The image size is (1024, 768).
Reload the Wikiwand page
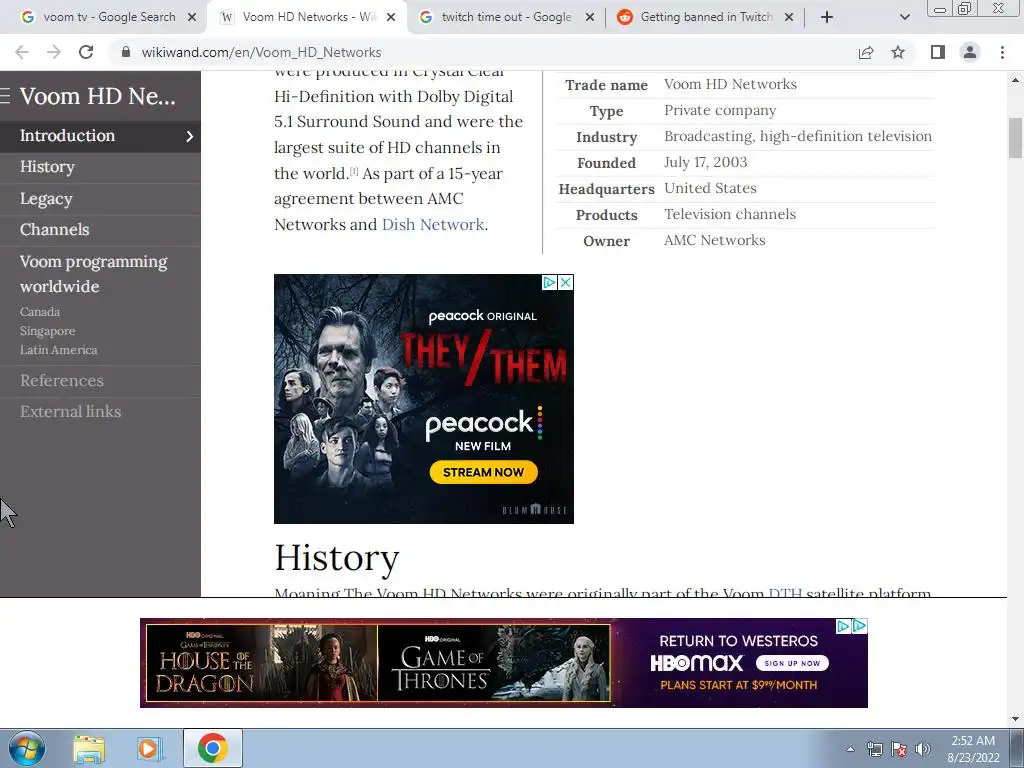86,52
